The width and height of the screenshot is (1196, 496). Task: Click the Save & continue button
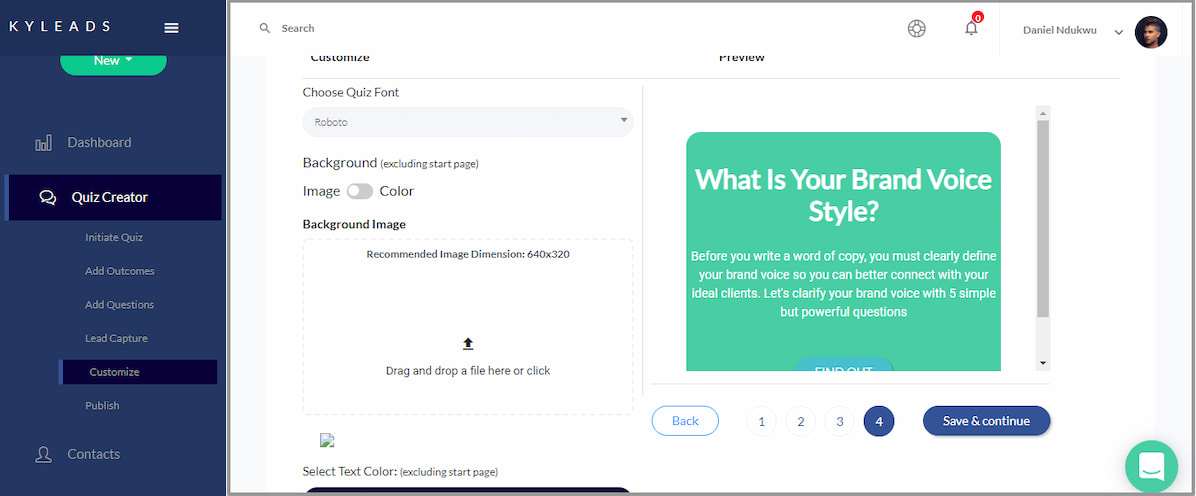click(986, 421)
